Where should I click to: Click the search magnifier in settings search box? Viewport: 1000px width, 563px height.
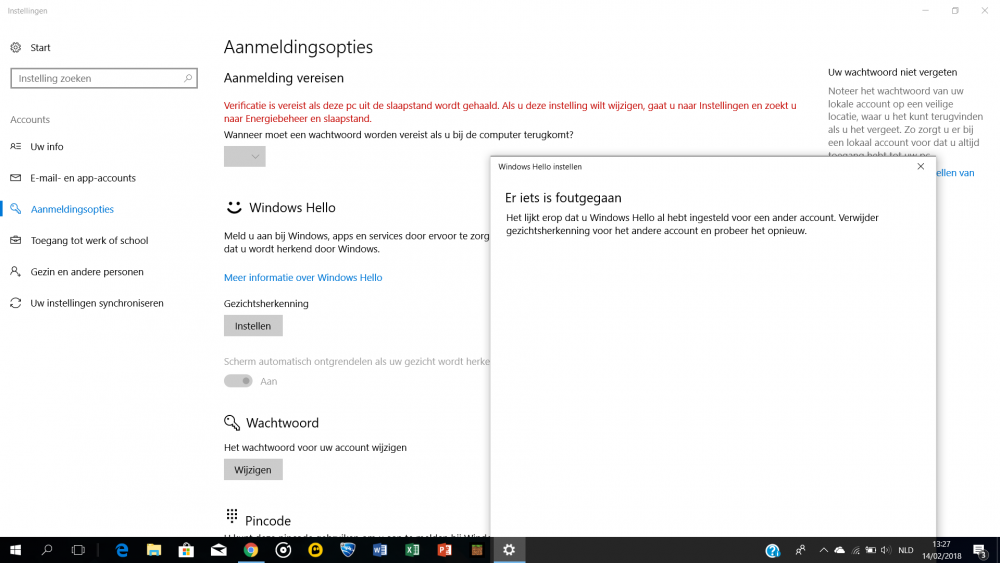[188, 78]
